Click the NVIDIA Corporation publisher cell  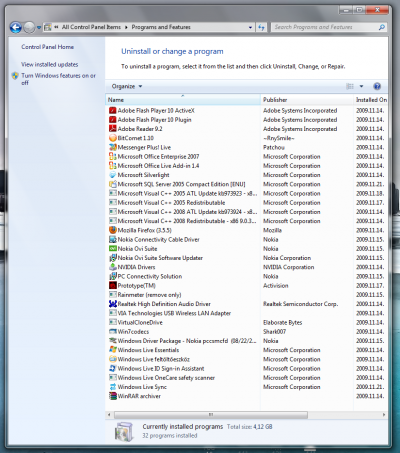click(288, 267)
